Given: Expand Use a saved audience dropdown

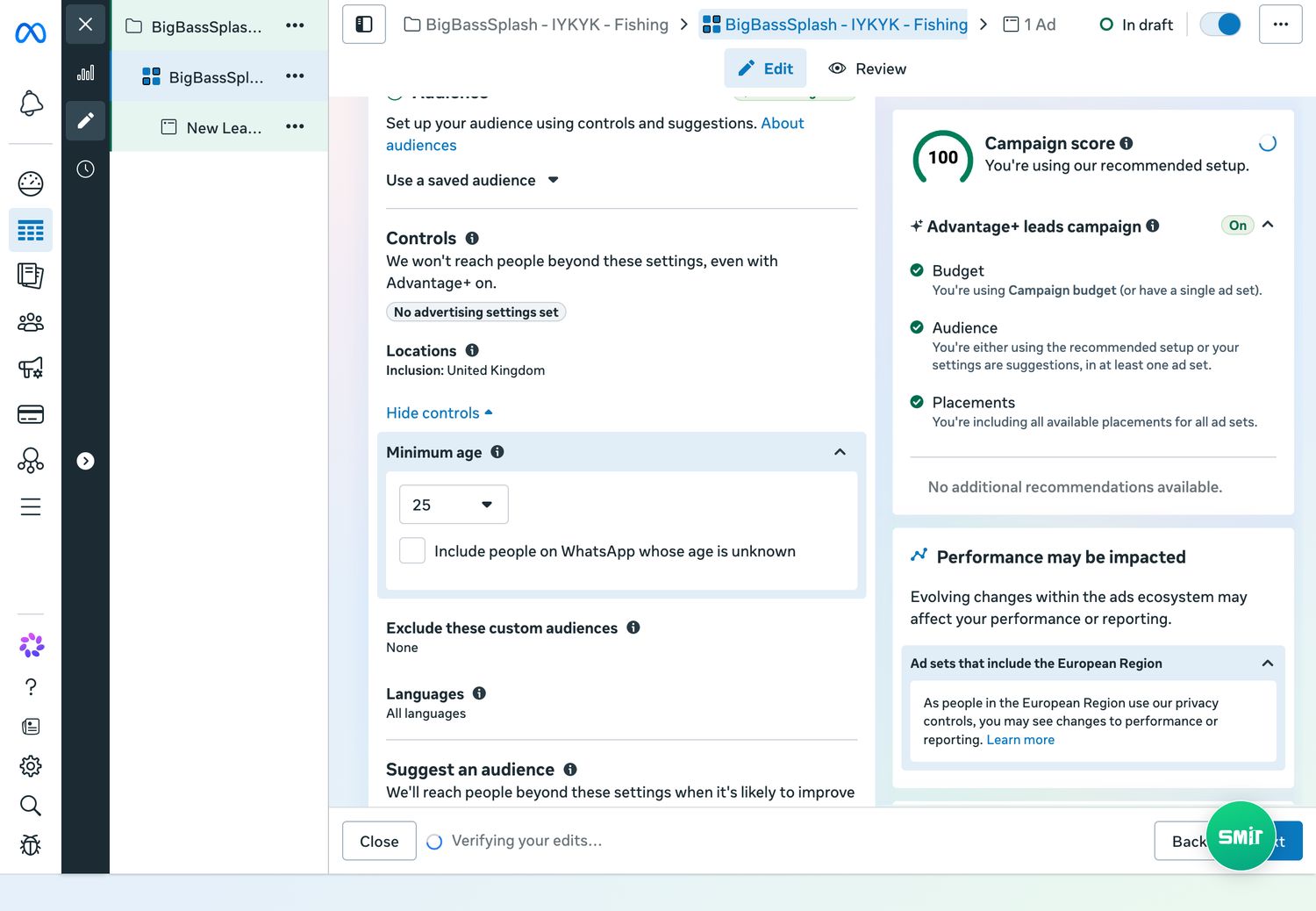Looking at the screenshot, I should pos(472,180).
